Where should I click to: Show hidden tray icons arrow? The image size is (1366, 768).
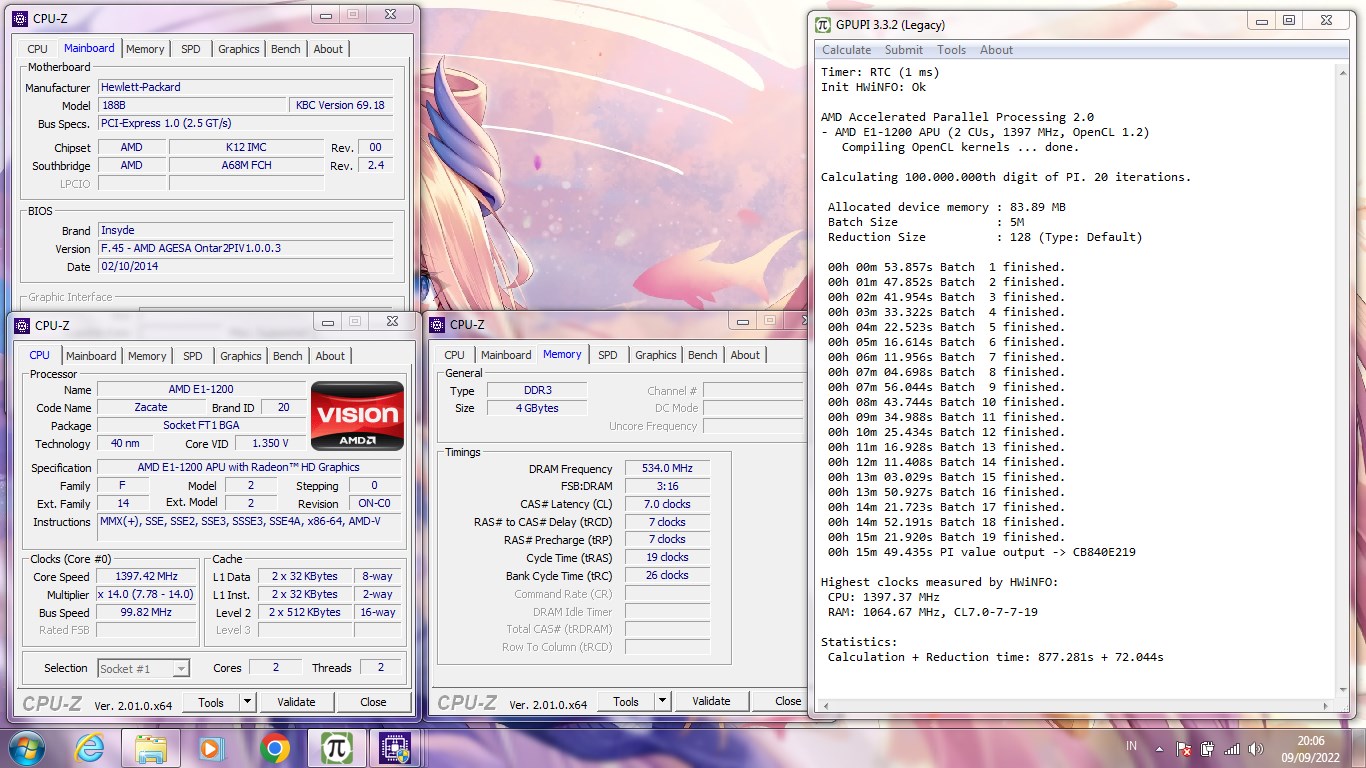pos(1160,748)
